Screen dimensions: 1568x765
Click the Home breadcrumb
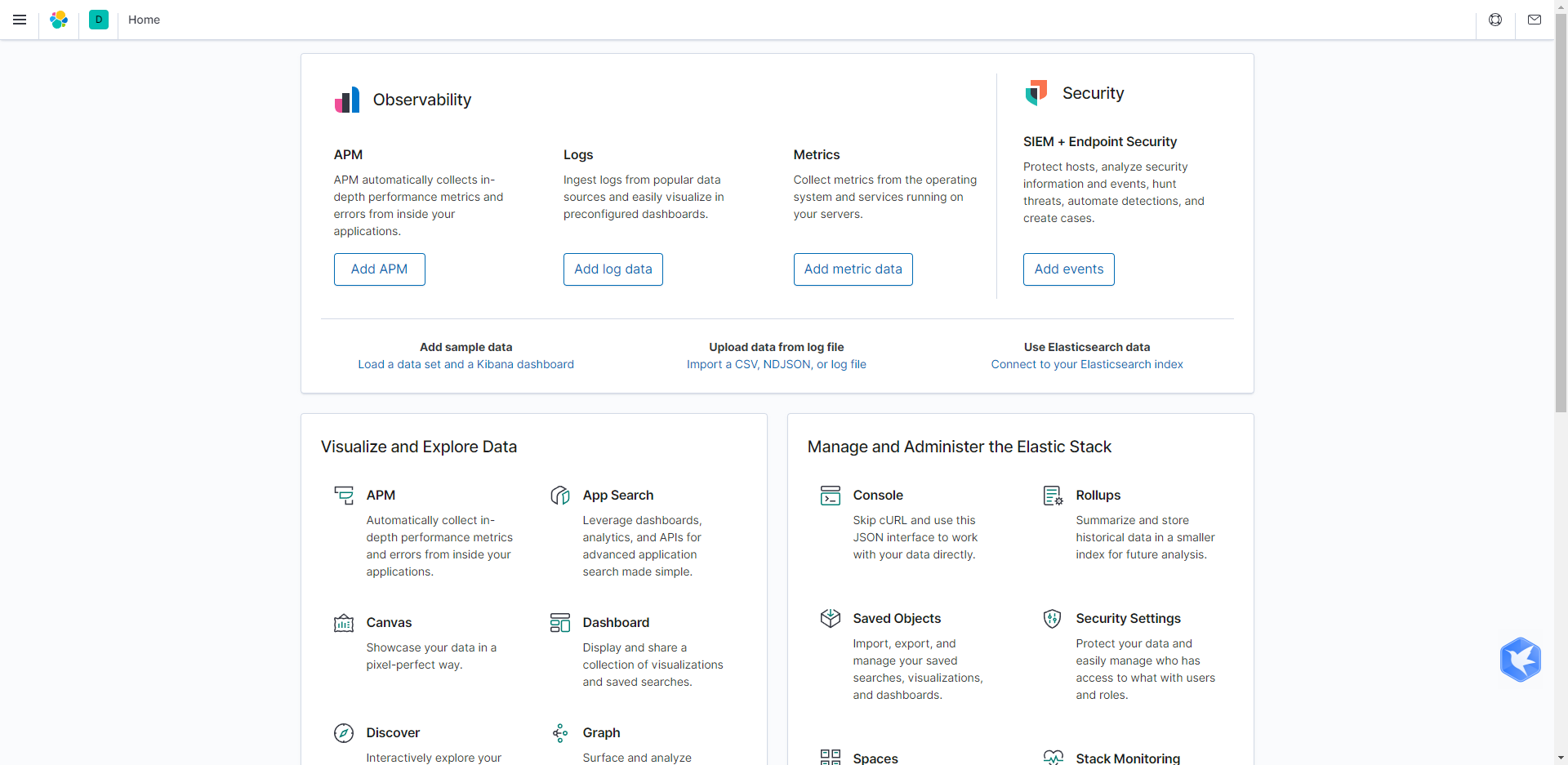pyautogui.click(x=144, y=20)
